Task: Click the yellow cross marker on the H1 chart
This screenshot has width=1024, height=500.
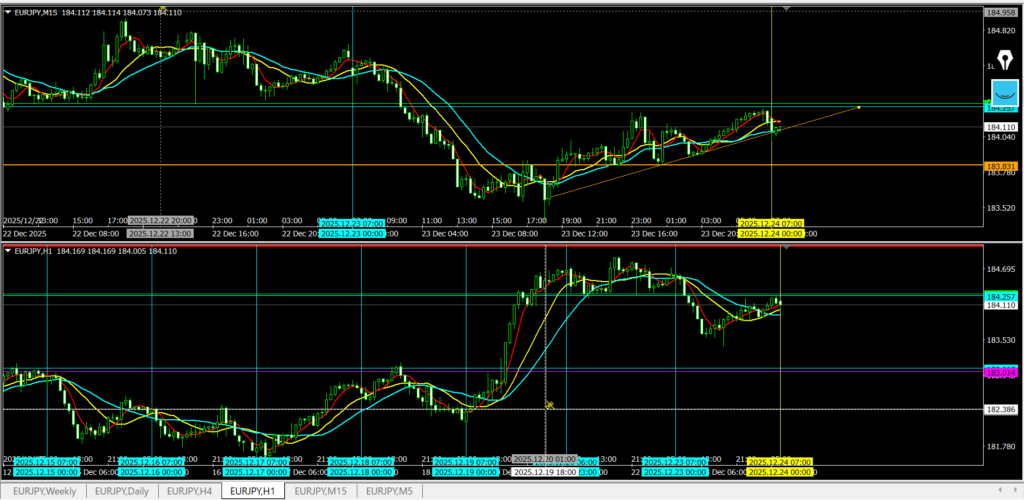Action: point(549,405)
